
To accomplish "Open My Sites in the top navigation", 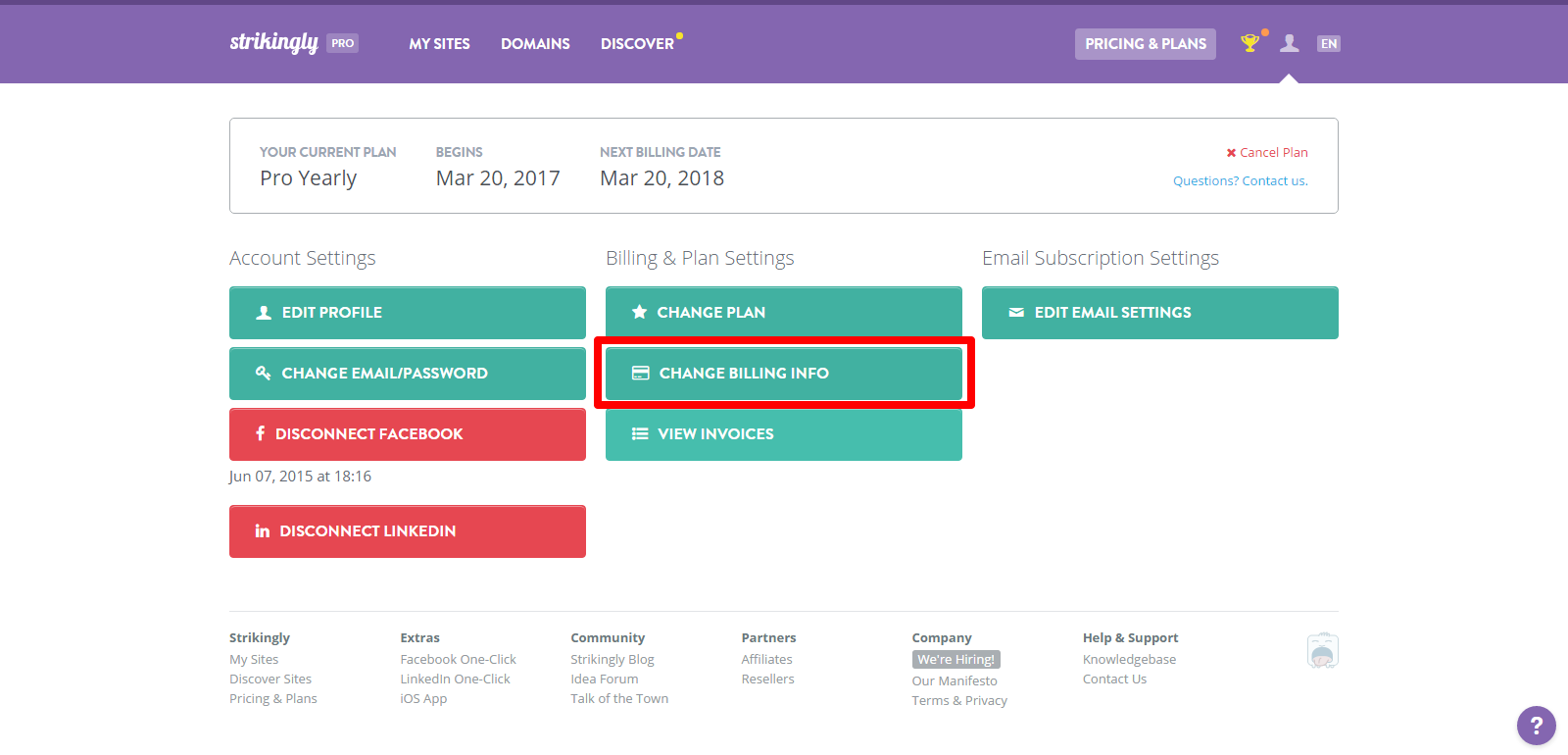I will point(439,44).
